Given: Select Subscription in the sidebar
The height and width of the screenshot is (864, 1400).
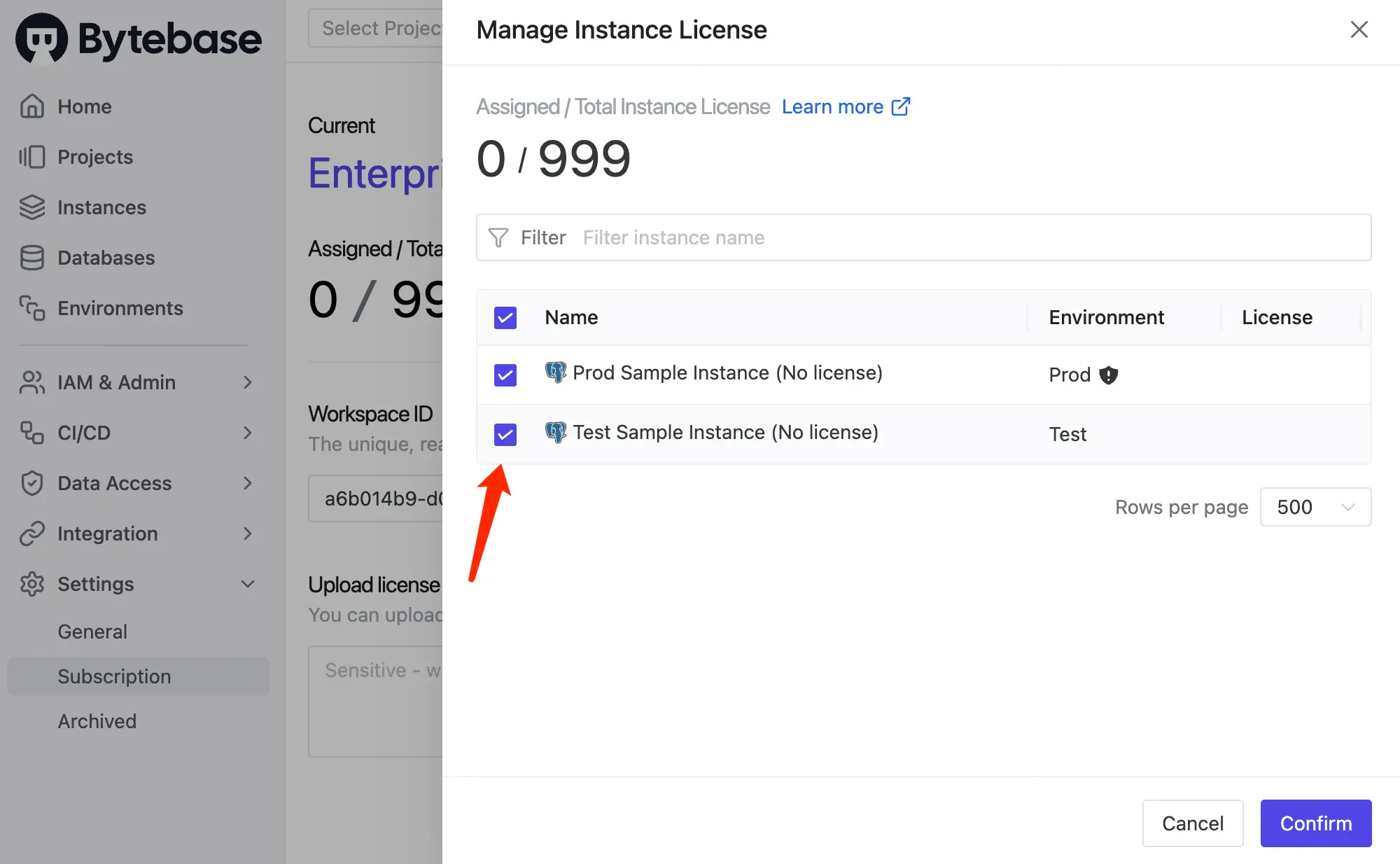Looking at the screenshot, I should point(114,676).
